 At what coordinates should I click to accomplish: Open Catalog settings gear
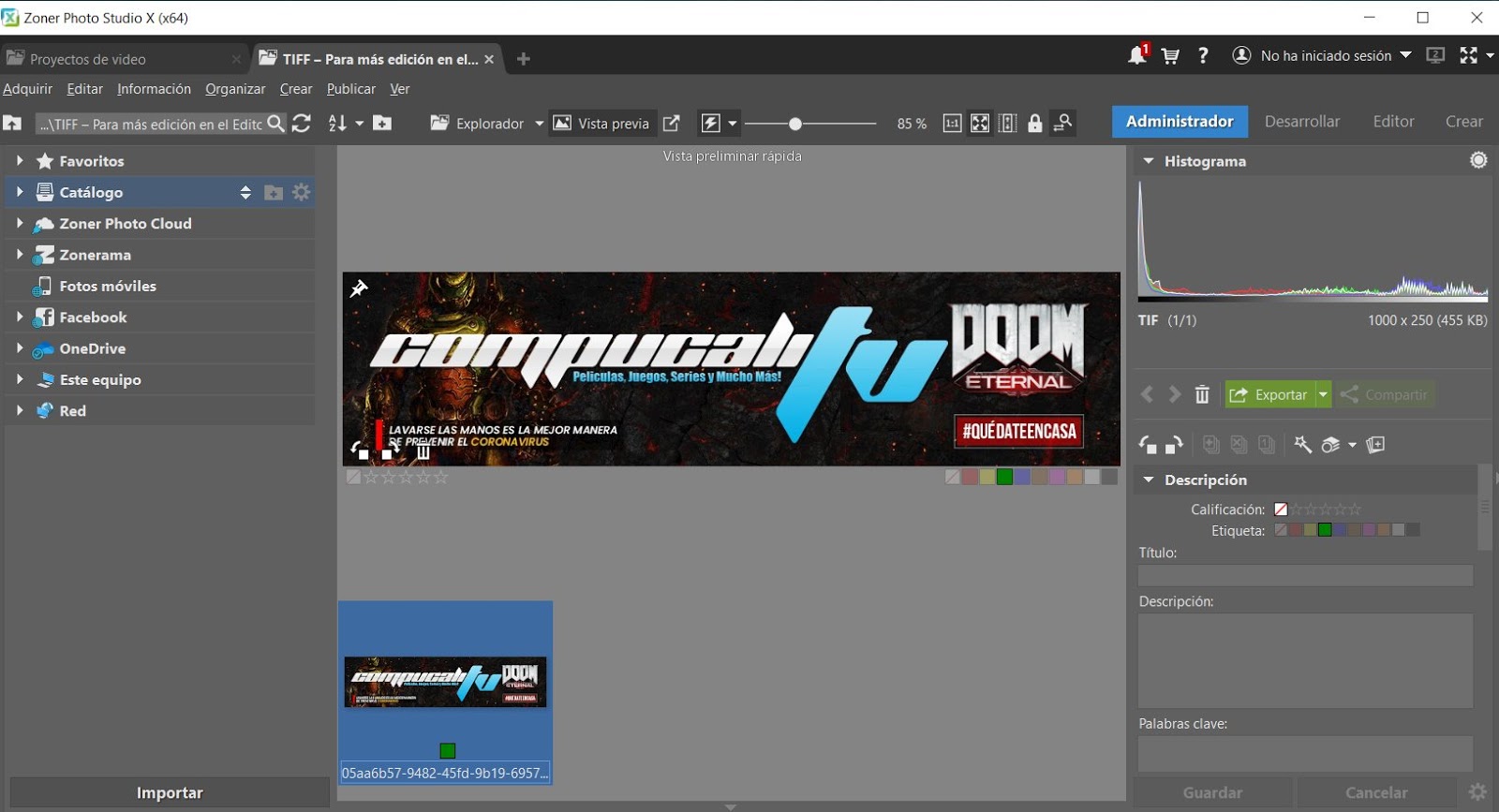pos(301,192)
